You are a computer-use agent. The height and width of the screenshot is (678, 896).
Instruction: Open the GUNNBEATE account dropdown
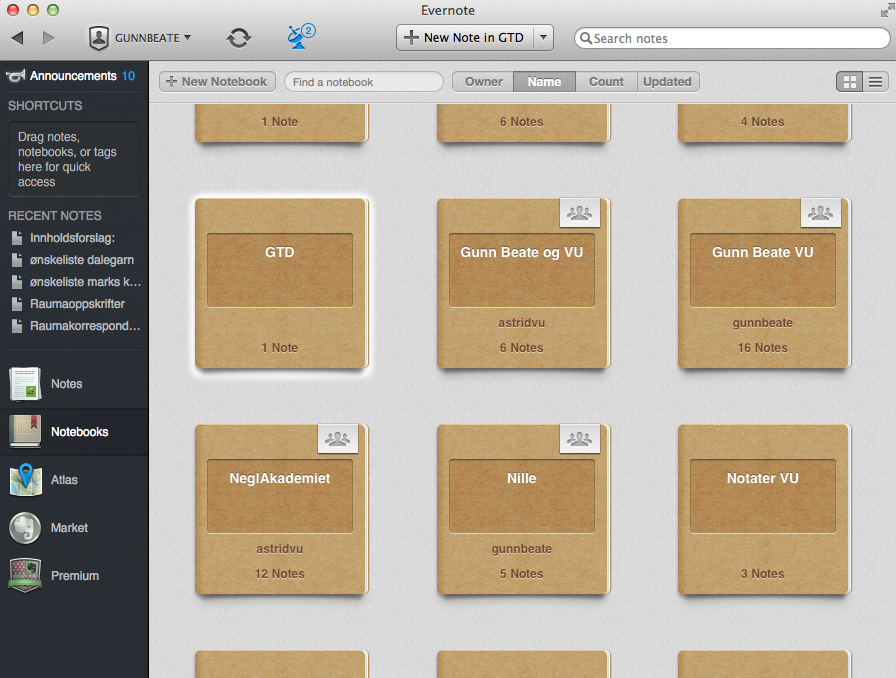click(140, 38)
